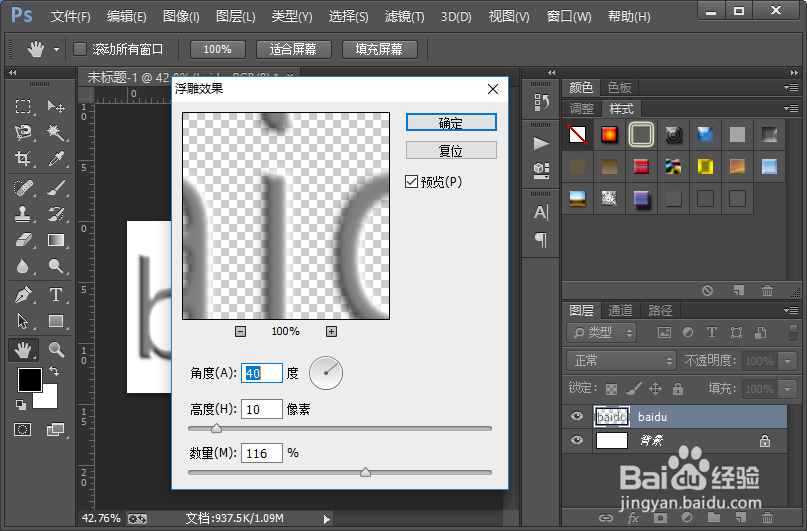Delete layer with Layers panel trash icon

(x=767, y=518)
